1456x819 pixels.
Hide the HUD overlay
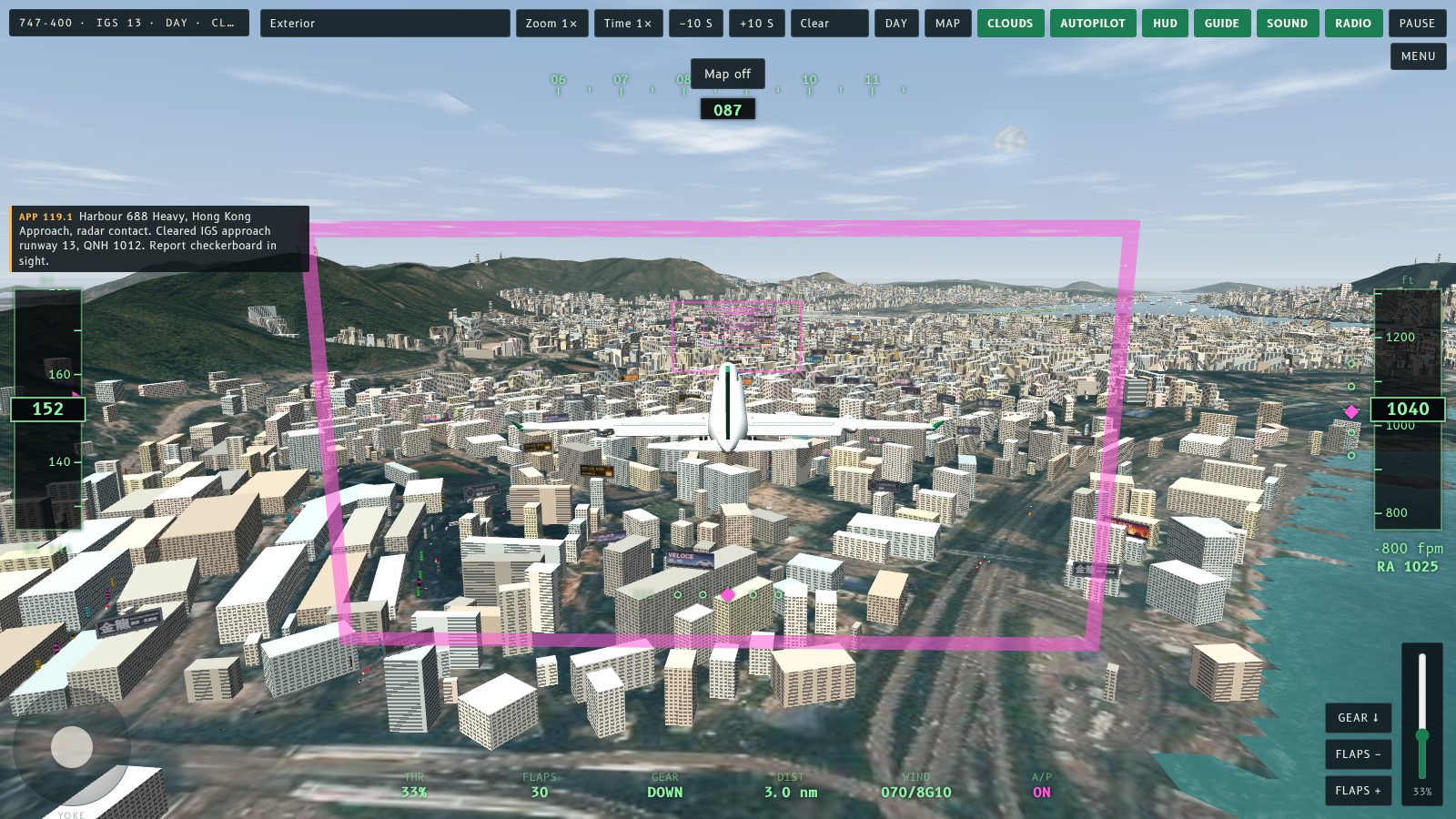pyautogui.click(x=1165, y=23)
